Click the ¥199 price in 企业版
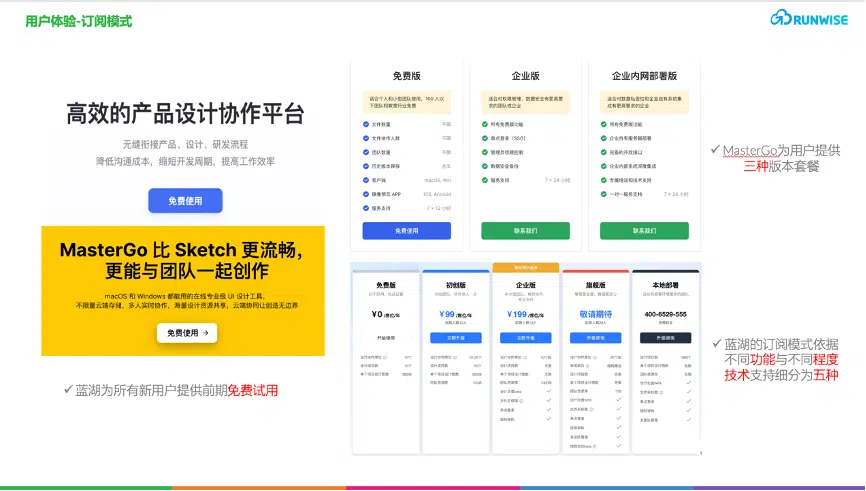This screenshot has width=866, height=491. (518, 314)
